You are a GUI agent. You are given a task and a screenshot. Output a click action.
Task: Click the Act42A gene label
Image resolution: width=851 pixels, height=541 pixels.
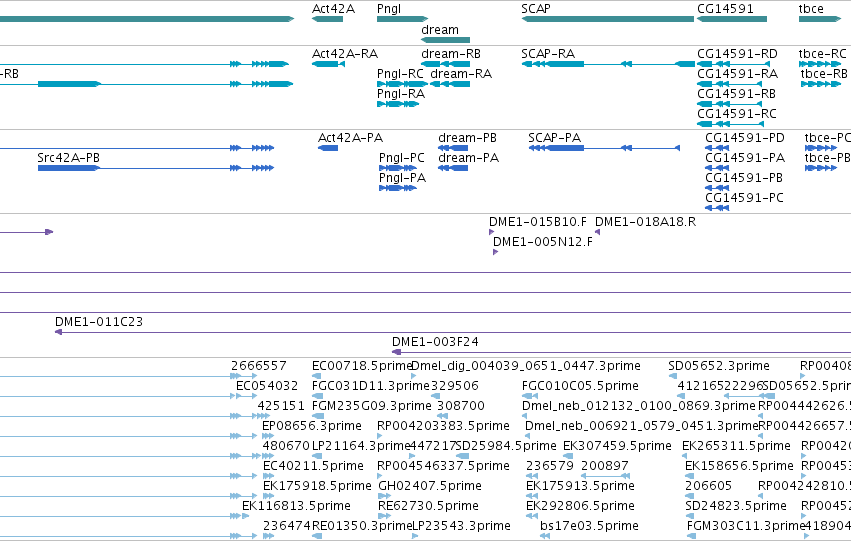click(x=333, y=9)
